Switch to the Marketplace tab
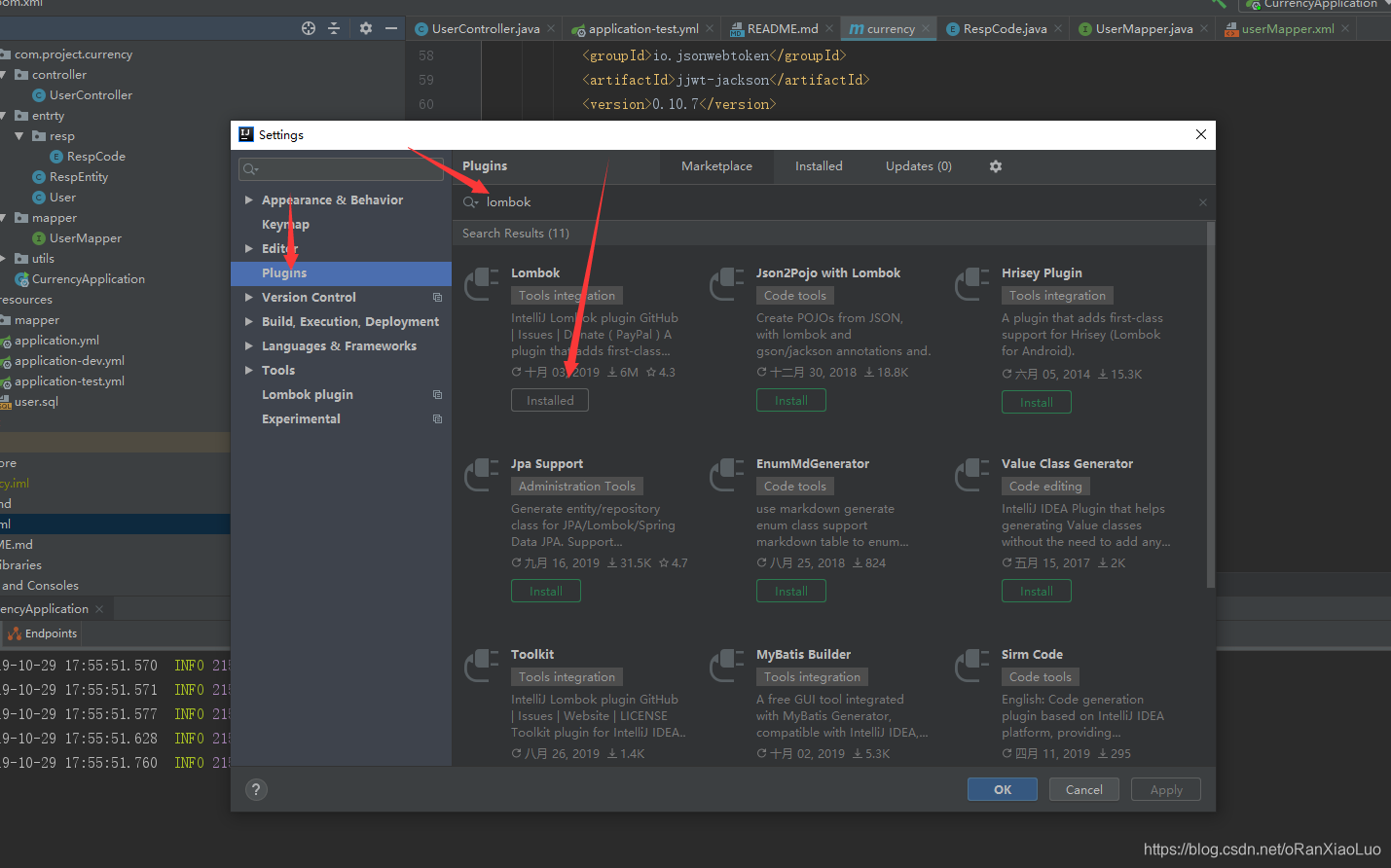The width and height of the screenshot is (1391, 868). [716, 166]
